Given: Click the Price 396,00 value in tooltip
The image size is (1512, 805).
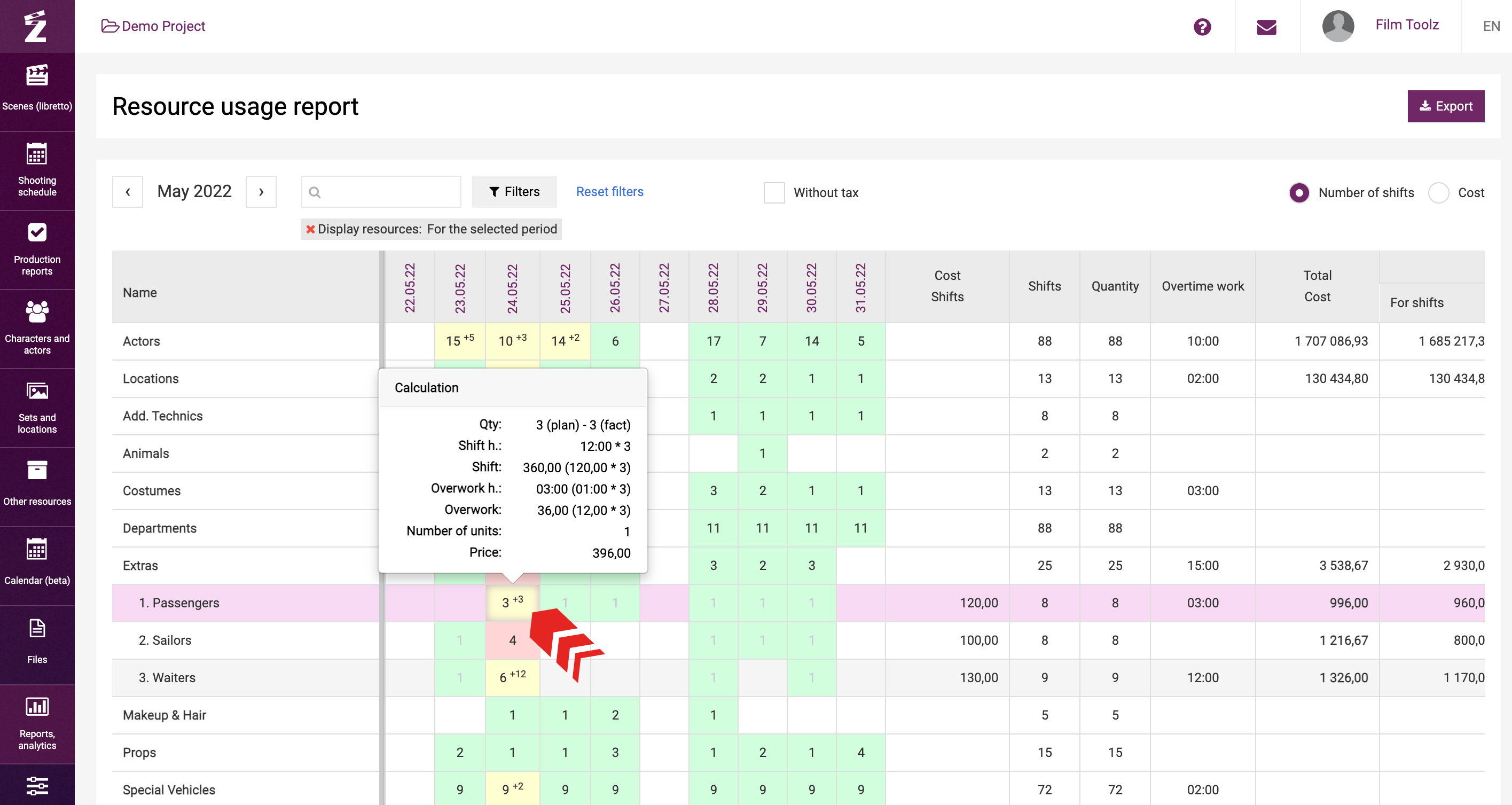Looking at the screenshot, I should 611,553.
